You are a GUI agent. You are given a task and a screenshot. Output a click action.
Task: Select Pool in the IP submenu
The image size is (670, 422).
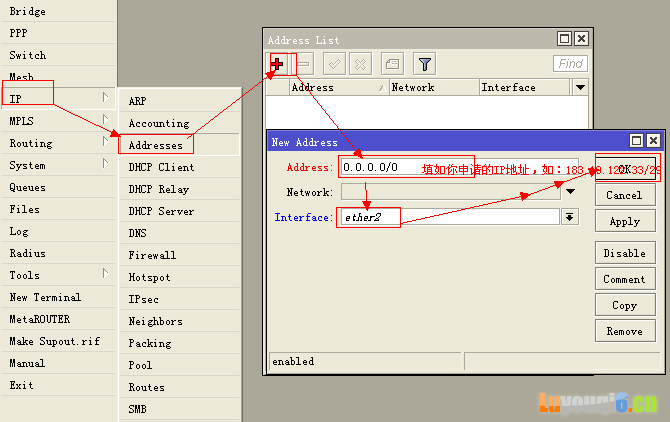[x=180, y=365]
